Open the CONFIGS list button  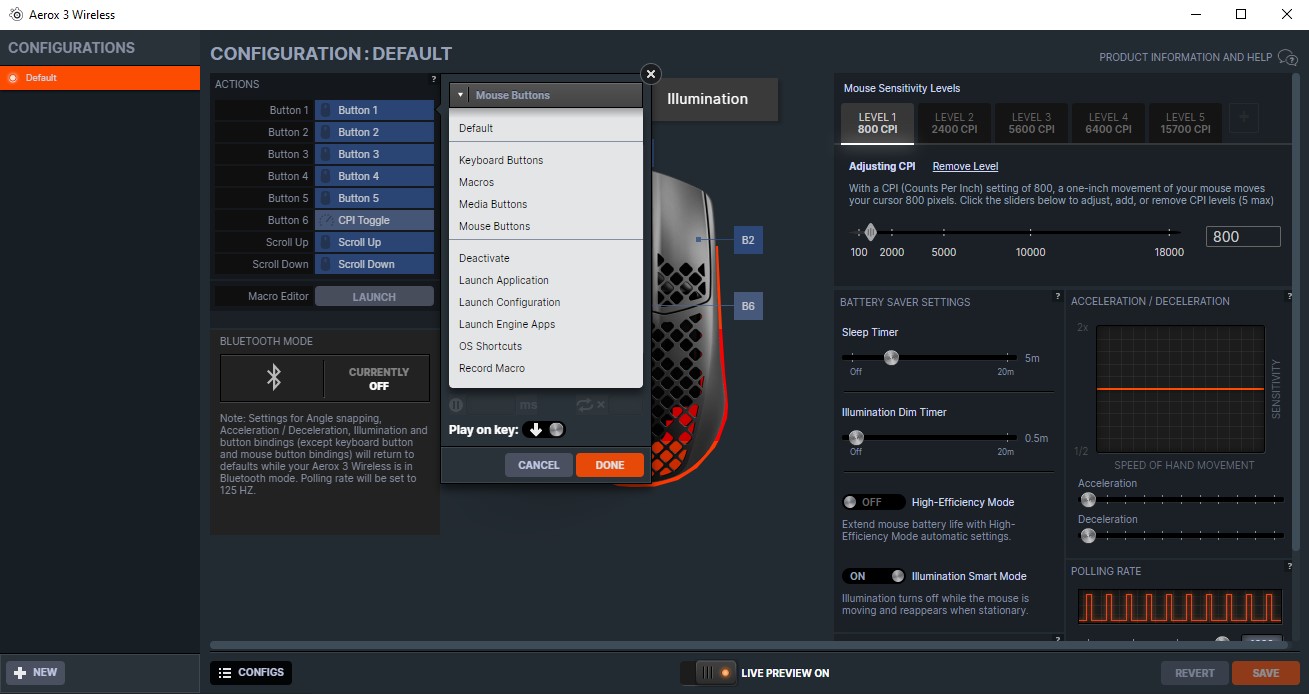tap(251, 673)
